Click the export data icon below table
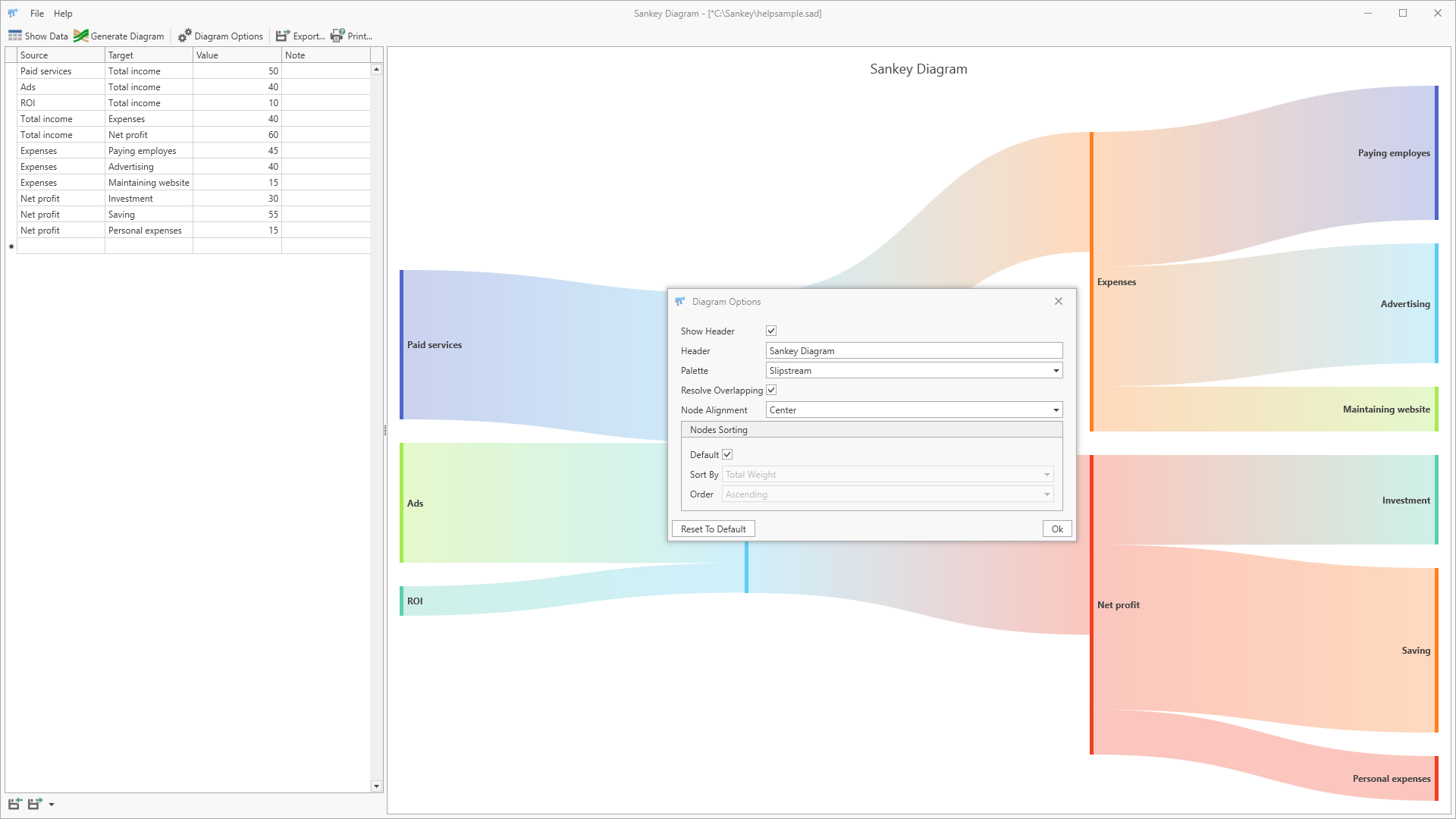 (x=35, y=804)
